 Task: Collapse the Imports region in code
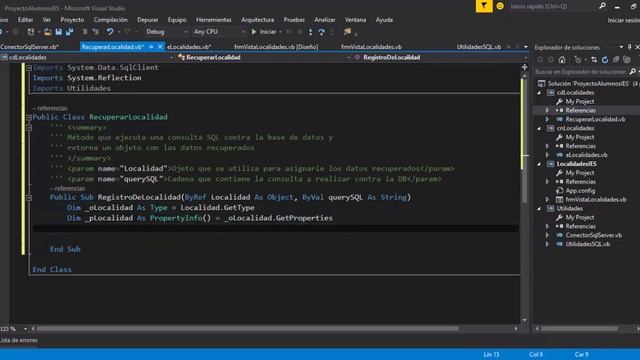29,68
